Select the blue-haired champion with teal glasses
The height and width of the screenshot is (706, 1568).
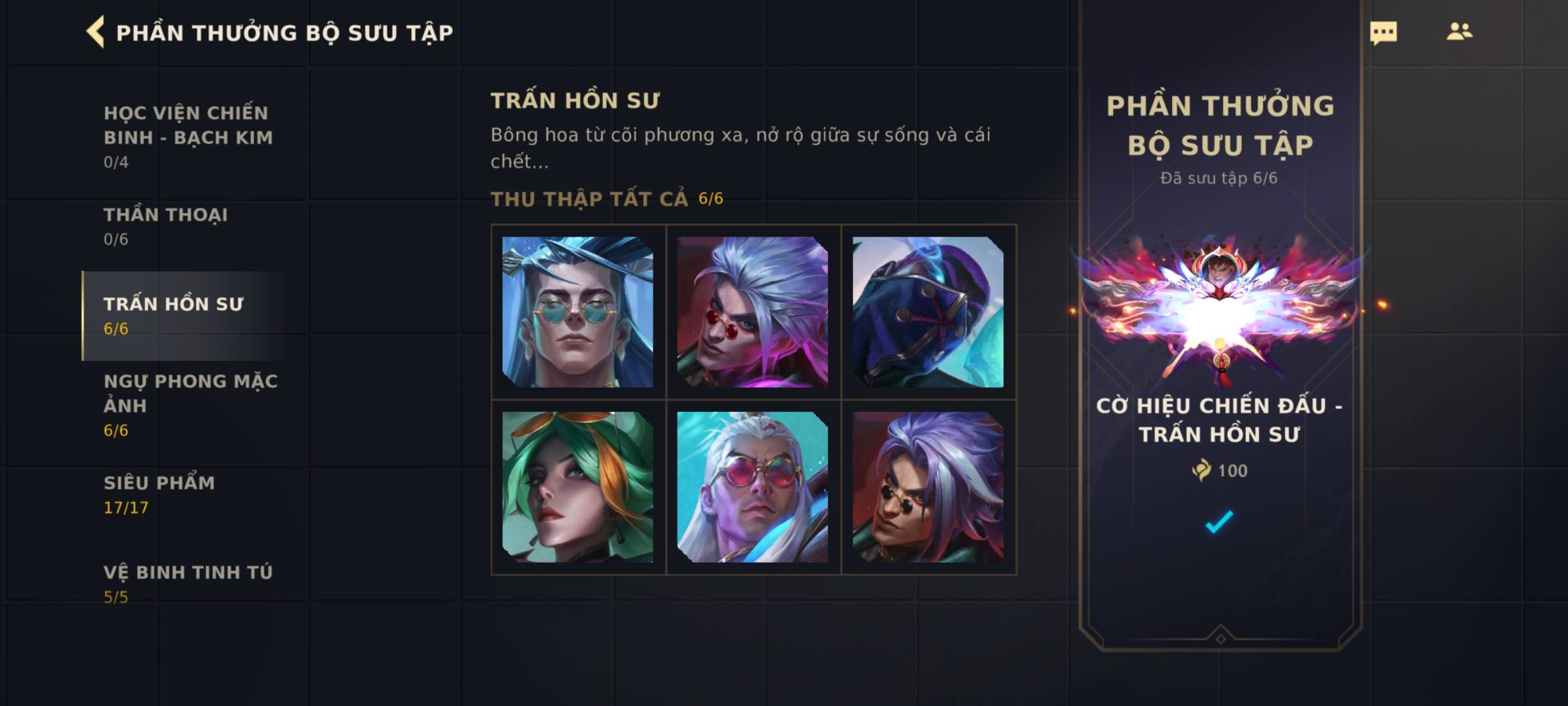(578, 312)
